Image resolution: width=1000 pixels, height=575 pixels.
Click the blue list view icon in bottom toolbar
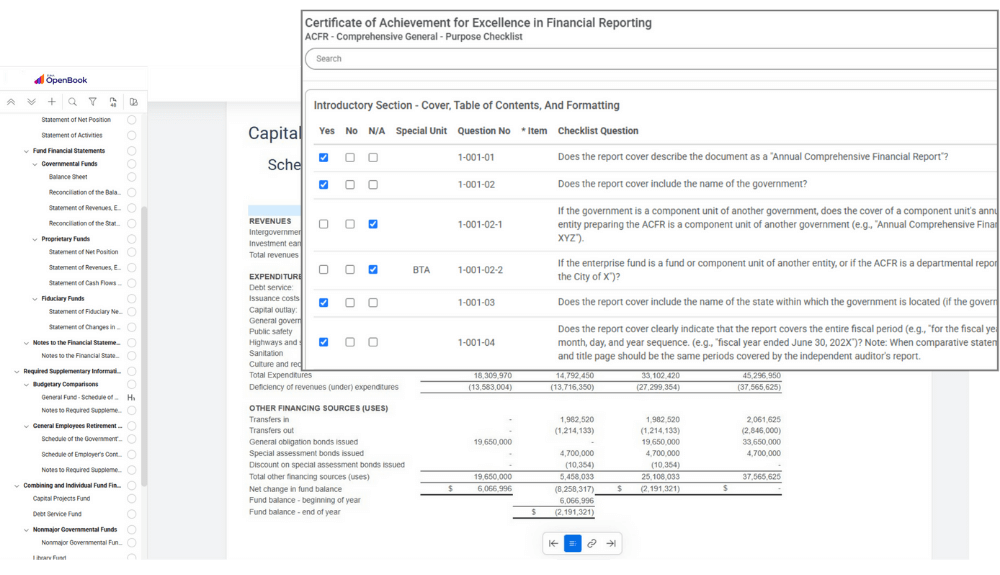click(x=573, y=544)
